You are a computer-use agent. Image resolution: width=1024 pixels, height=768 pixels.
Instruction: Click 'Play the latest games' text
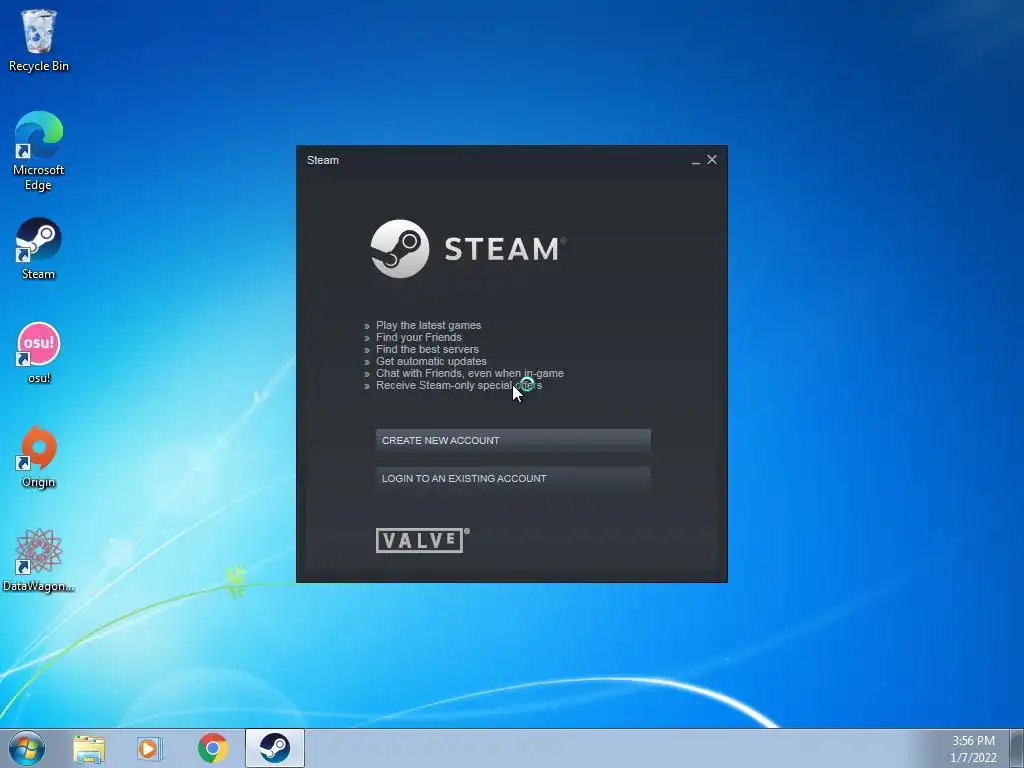pos(428,325)
